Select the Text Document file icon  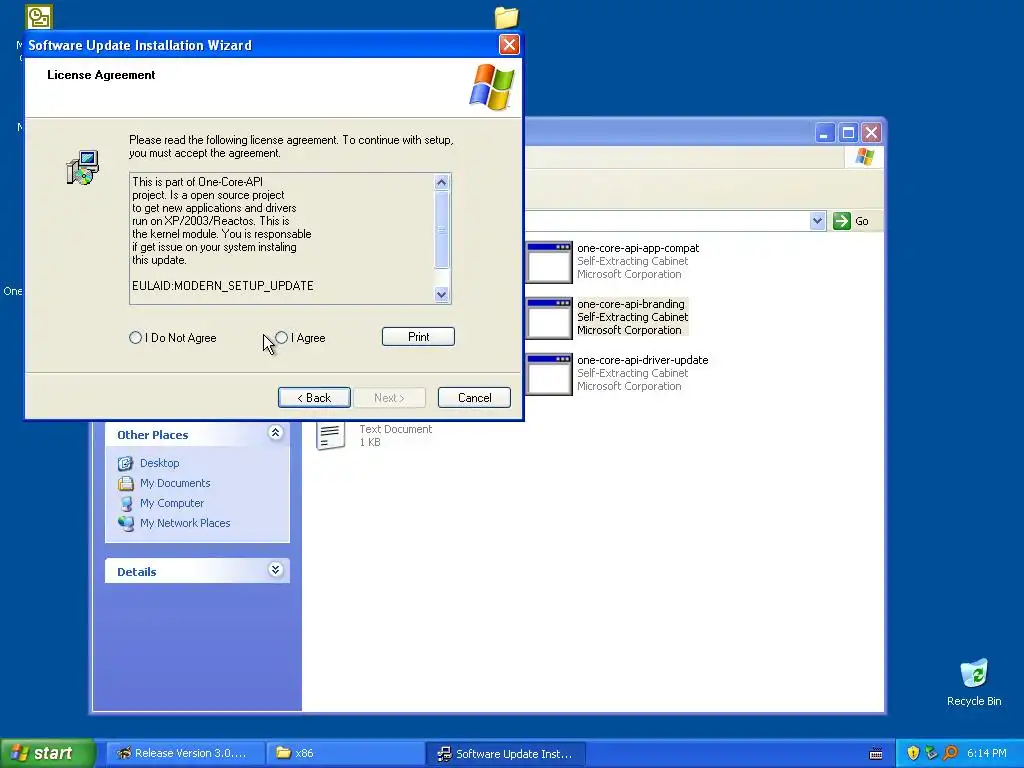click(x=331, y=436)
